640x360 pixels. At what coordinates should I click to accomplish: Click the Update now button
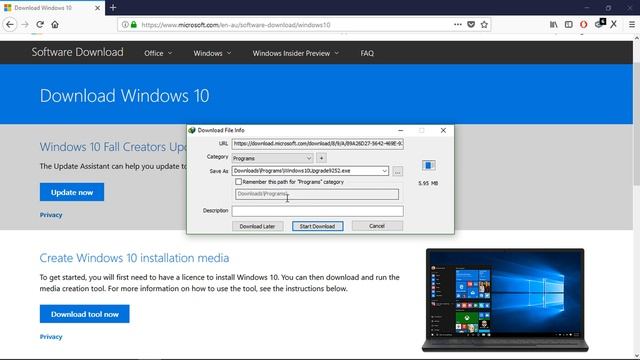(x=72, y=192)
